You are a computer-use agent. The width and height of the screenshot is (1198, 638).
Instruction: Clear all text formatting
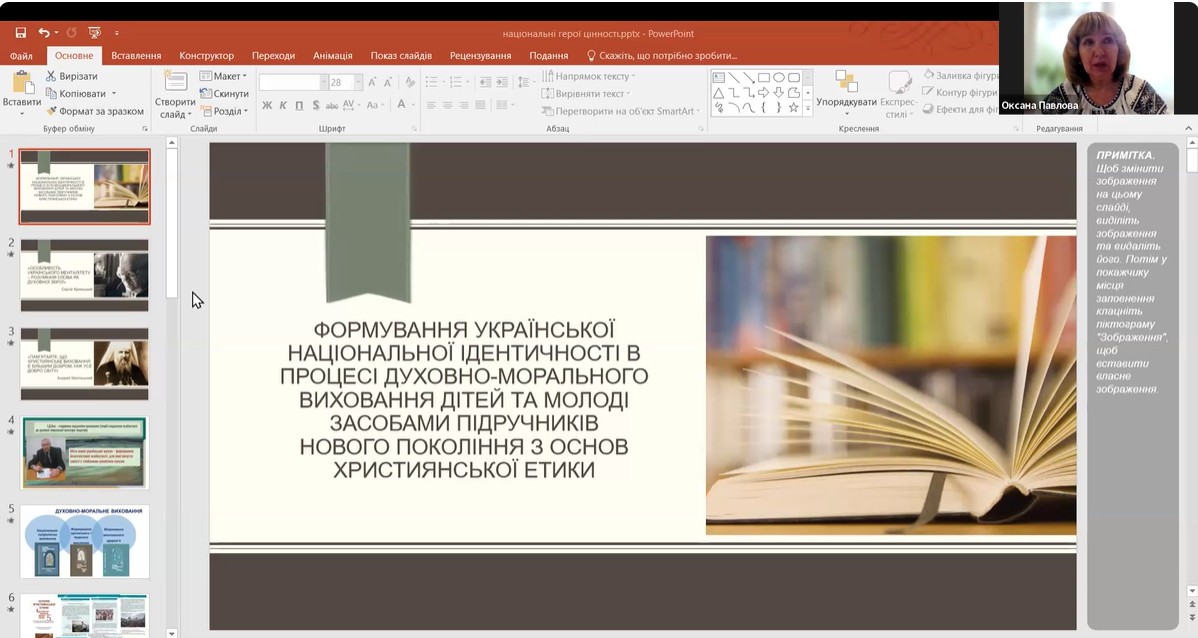pyautogui.click(x=410, y=83)
